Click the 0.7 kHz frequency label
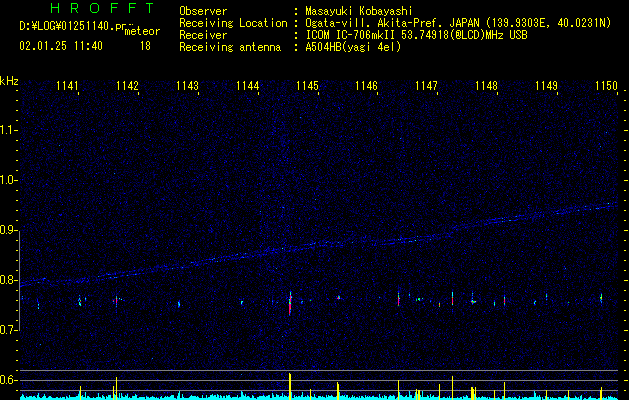The height and width of the screenshot is (400, 629). (8, 330)
